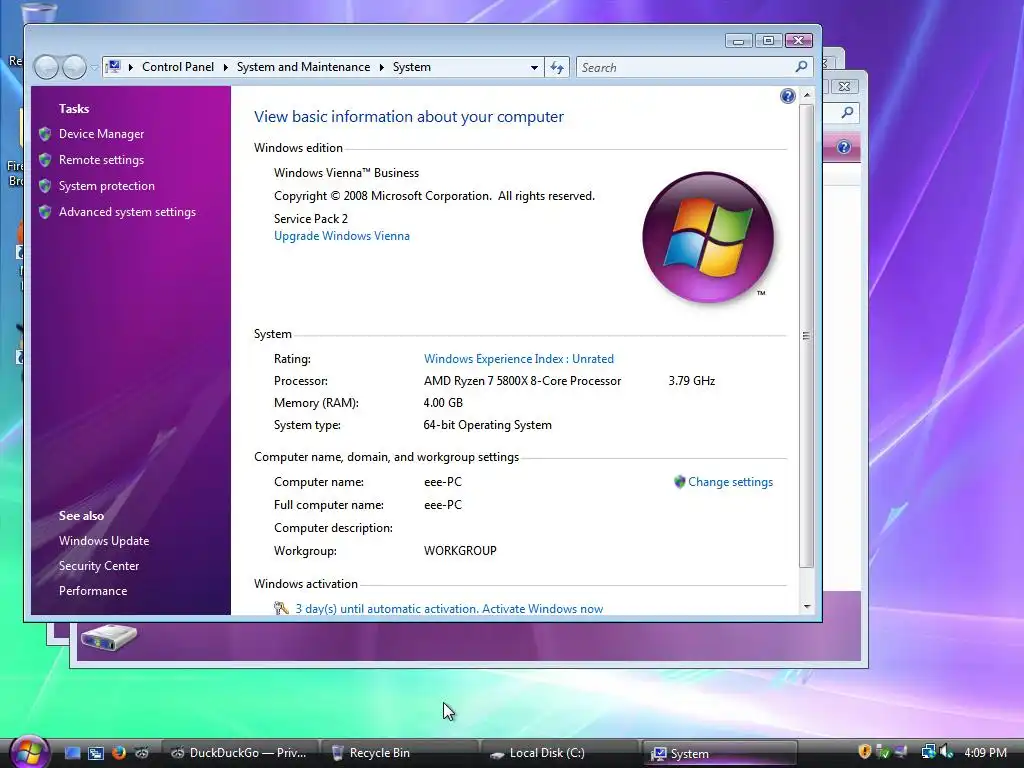Viewport: 1024px width, 768px height.
Task: Click the scrollbar down arrow
Action: [807, 607]
